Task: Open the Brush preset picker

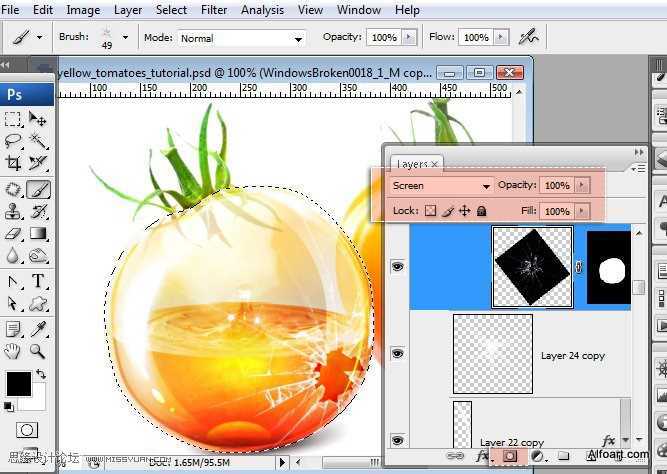Action: click(125, 37)
